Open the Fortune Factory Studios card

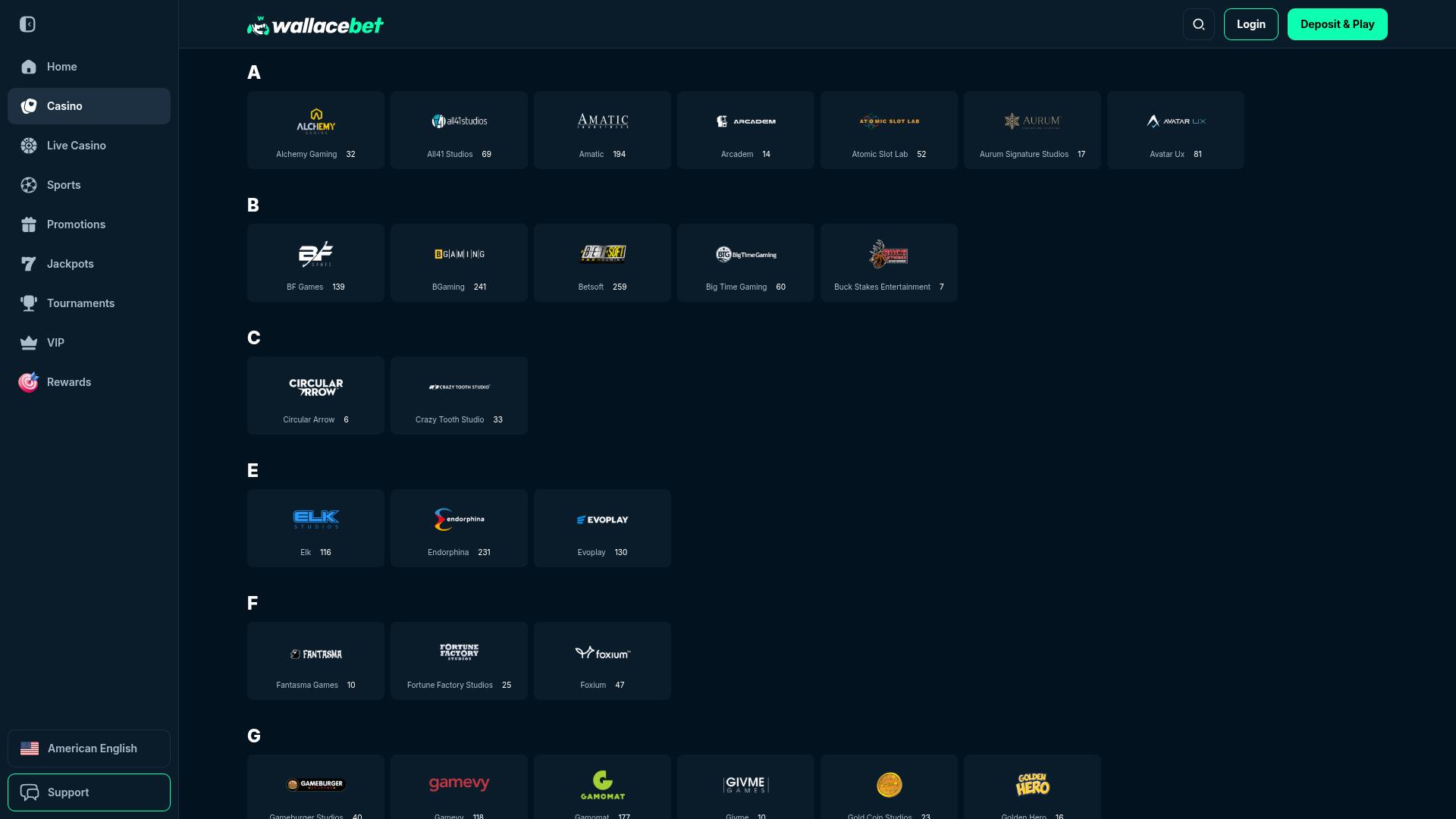coord(459,661)
